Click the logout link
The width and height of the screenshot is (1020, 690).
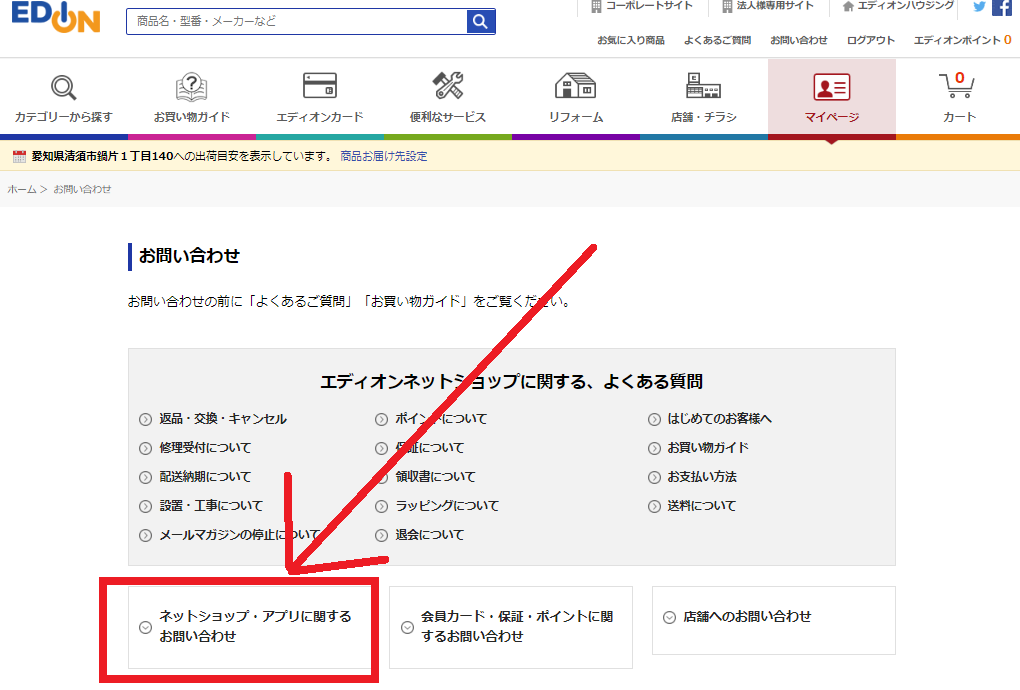coord(870,40)
